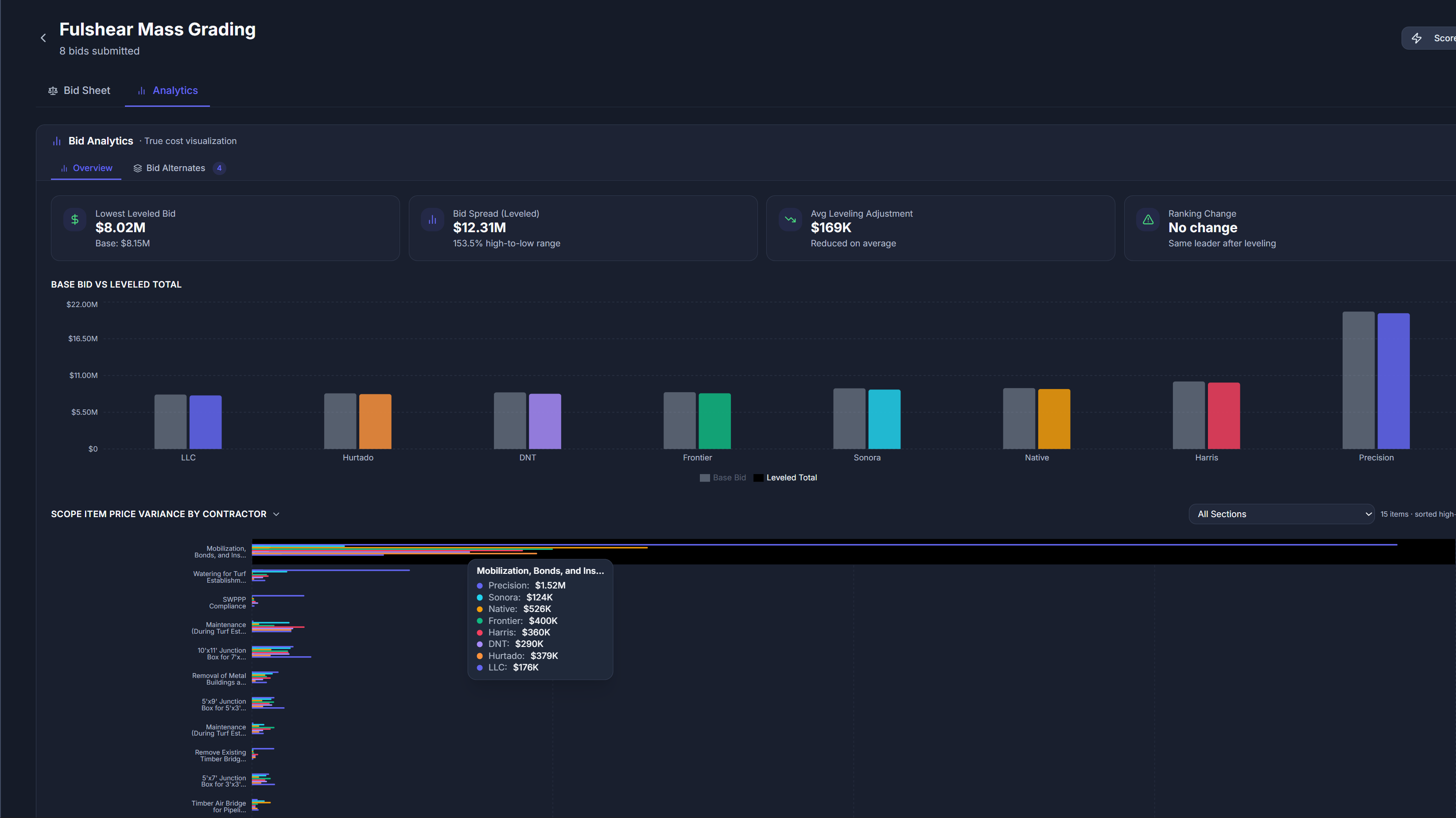Click the Sonora cyan leveled bar
This screenshot has width=1456, height=818.
coord(885,419)
